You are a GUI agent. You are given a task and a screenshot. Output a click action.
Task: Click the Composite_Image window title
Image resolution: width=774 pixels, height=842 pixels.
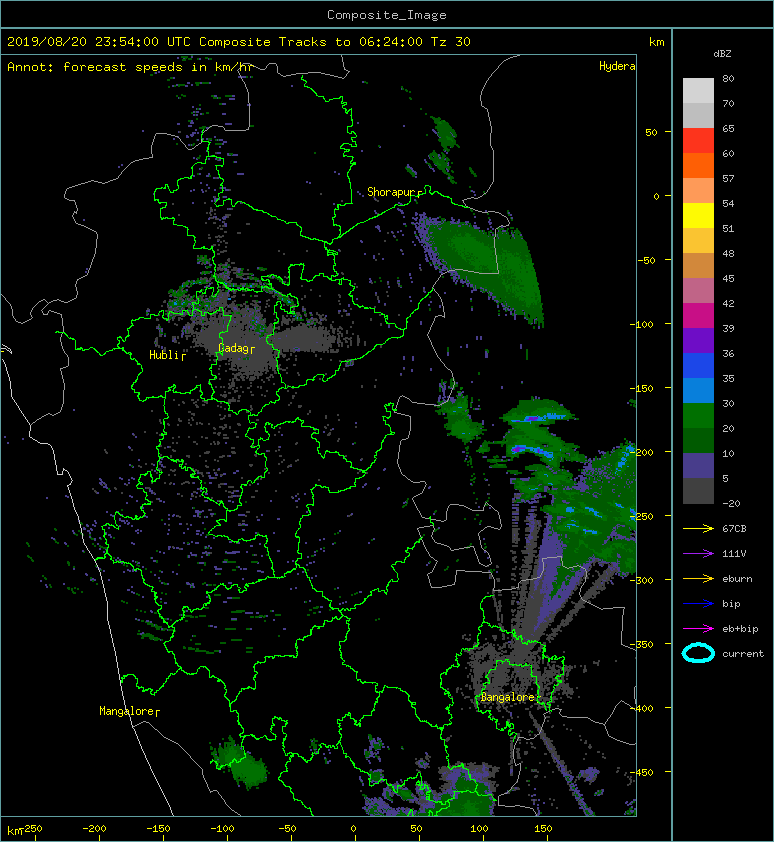pos(387,15)
